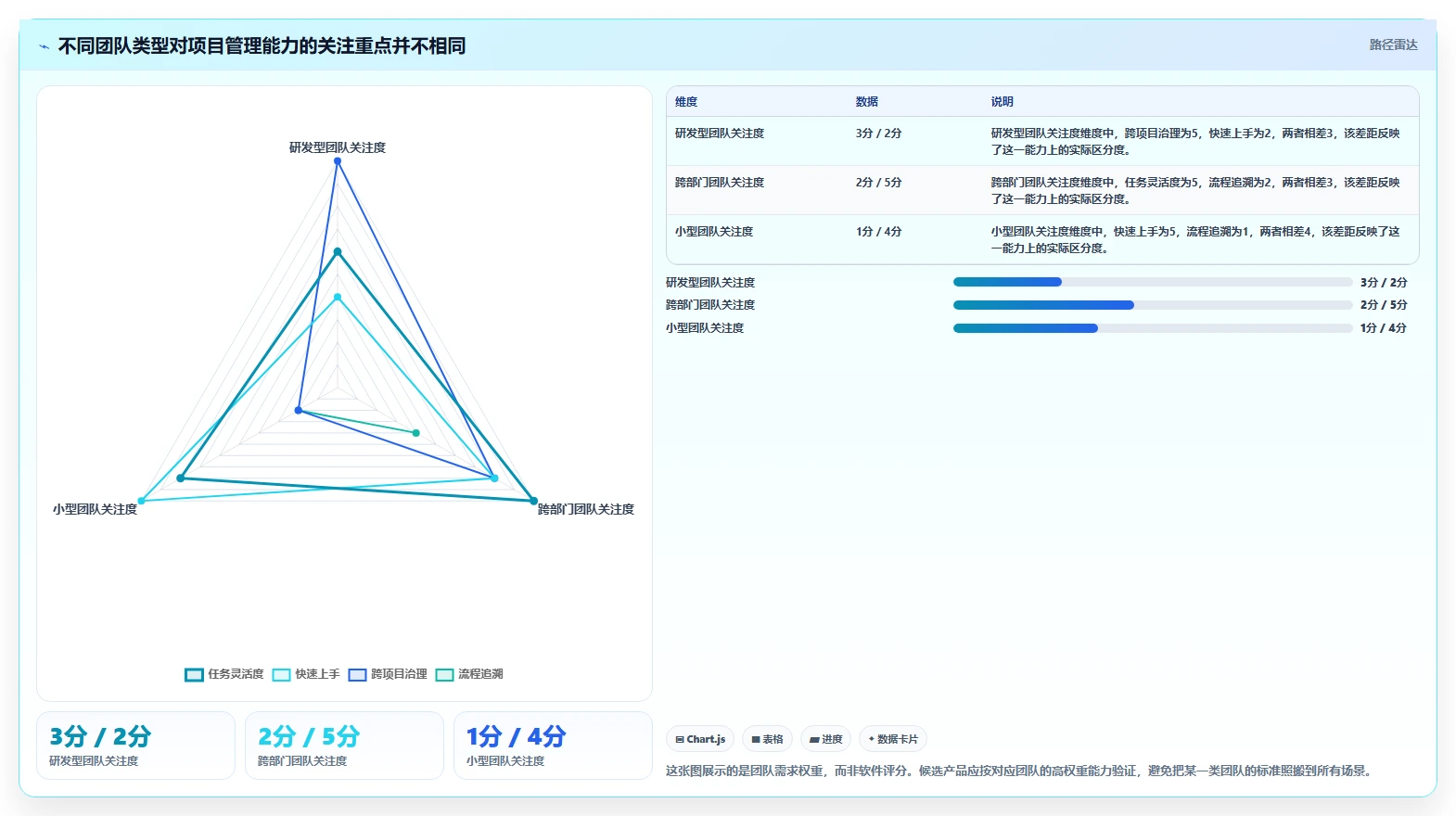This screenshot has height=816, width=1456.
Task: Click the 路径雷达 label in header
Action: (x=1393, y=45)
